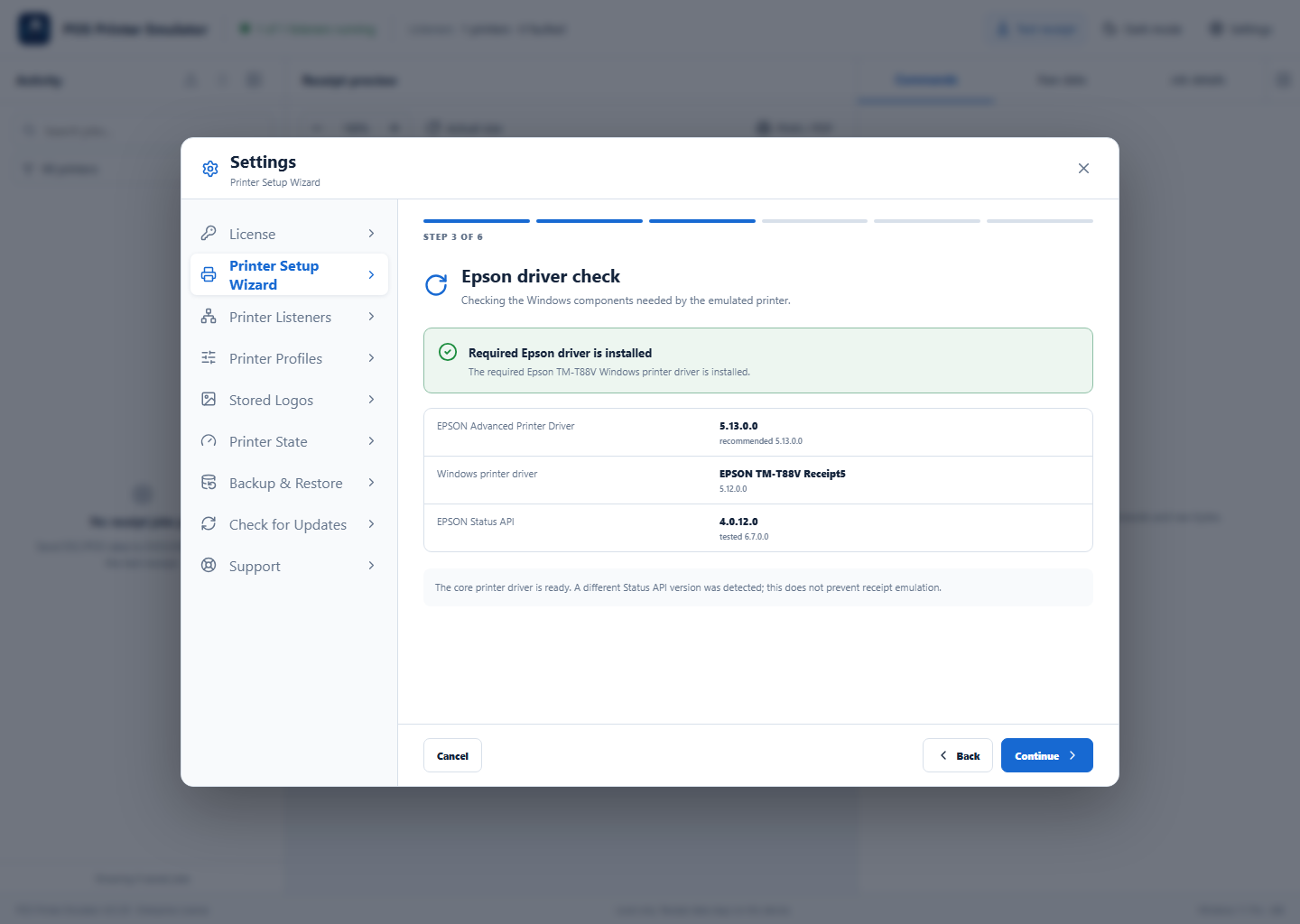Viewport: 1300px width, 924px height.
Task: Click the fourth step progress bar segment
Action: (x=814, y=221)
